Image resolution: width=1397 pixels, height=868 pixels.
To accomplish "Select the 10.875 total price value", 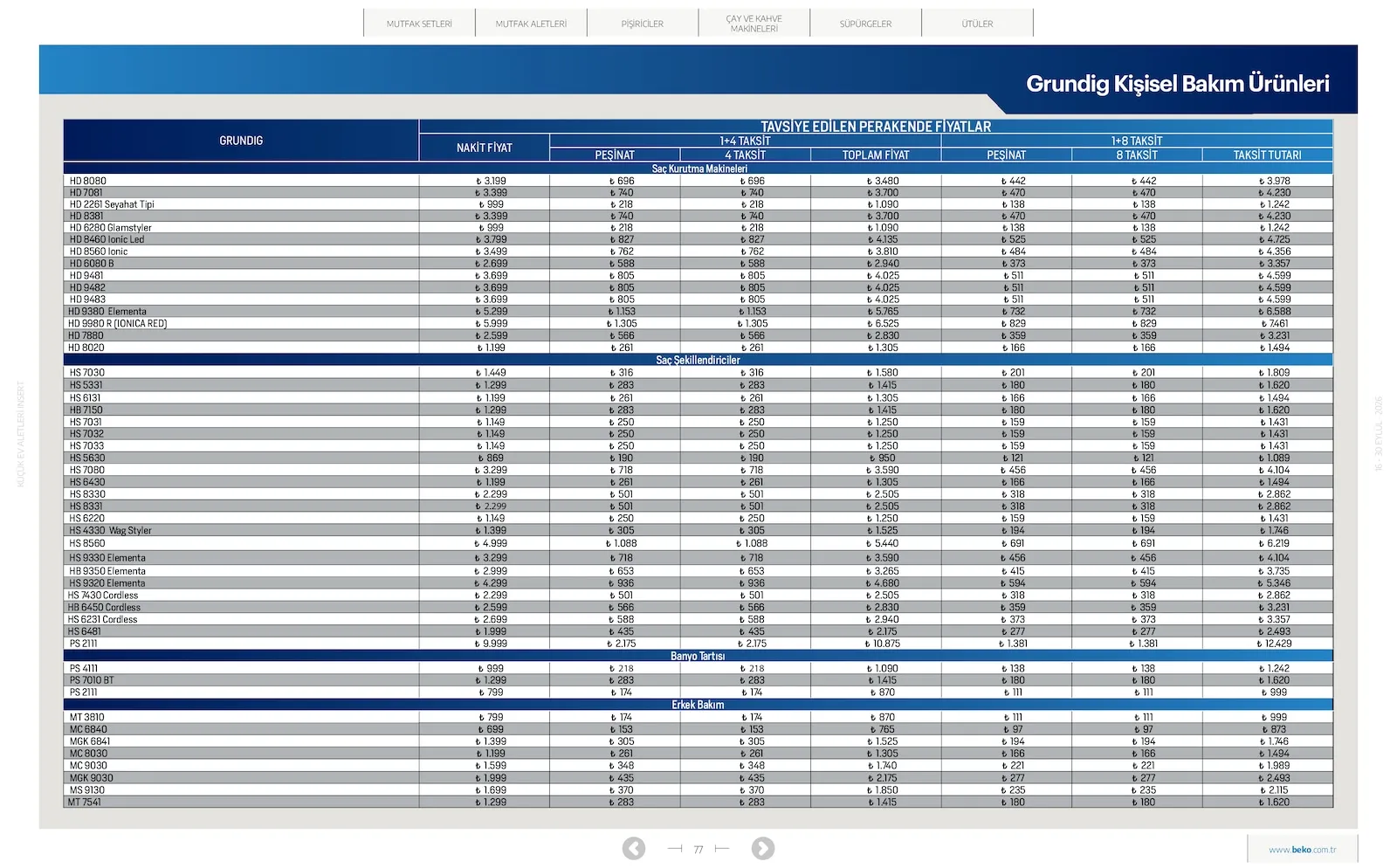I will coord(883,644).
